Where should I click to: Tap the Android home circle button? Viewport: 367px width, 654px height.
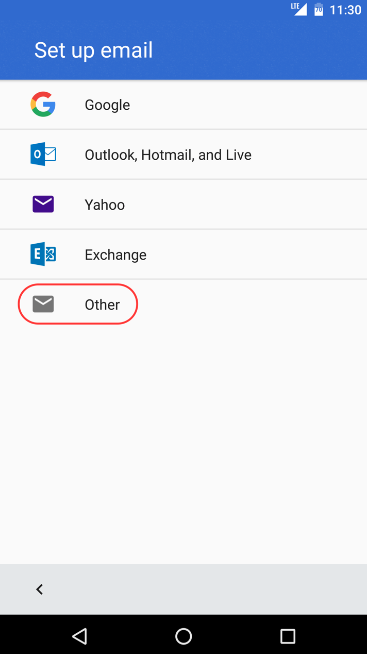click(184, 636)
